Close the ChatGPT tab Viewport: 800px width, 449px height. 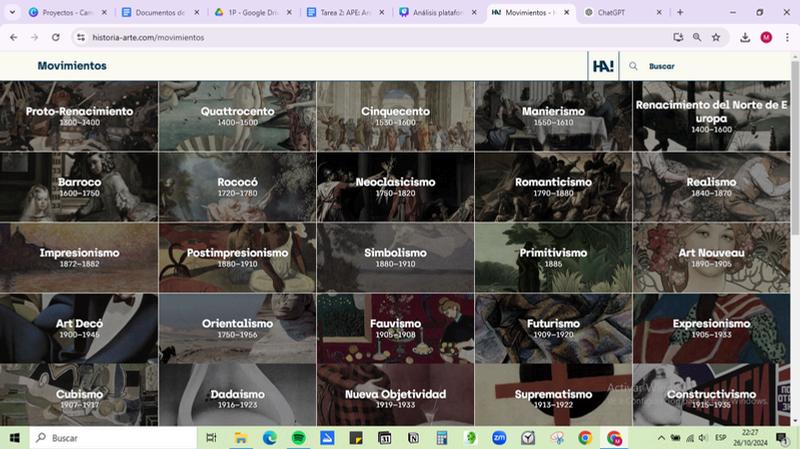(x=659, y=12)
